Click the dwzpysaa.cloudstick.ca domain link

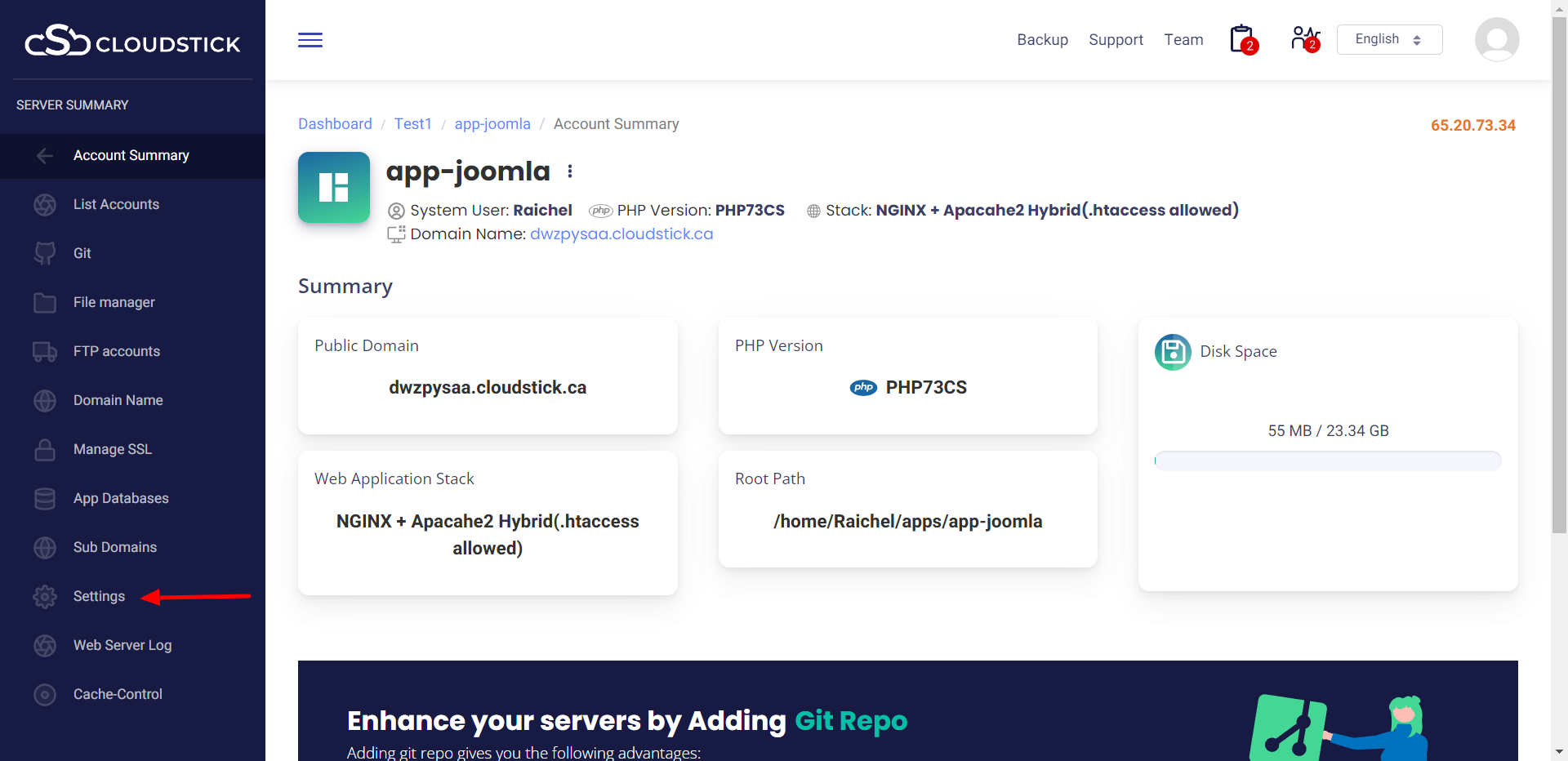pos(621,234)
